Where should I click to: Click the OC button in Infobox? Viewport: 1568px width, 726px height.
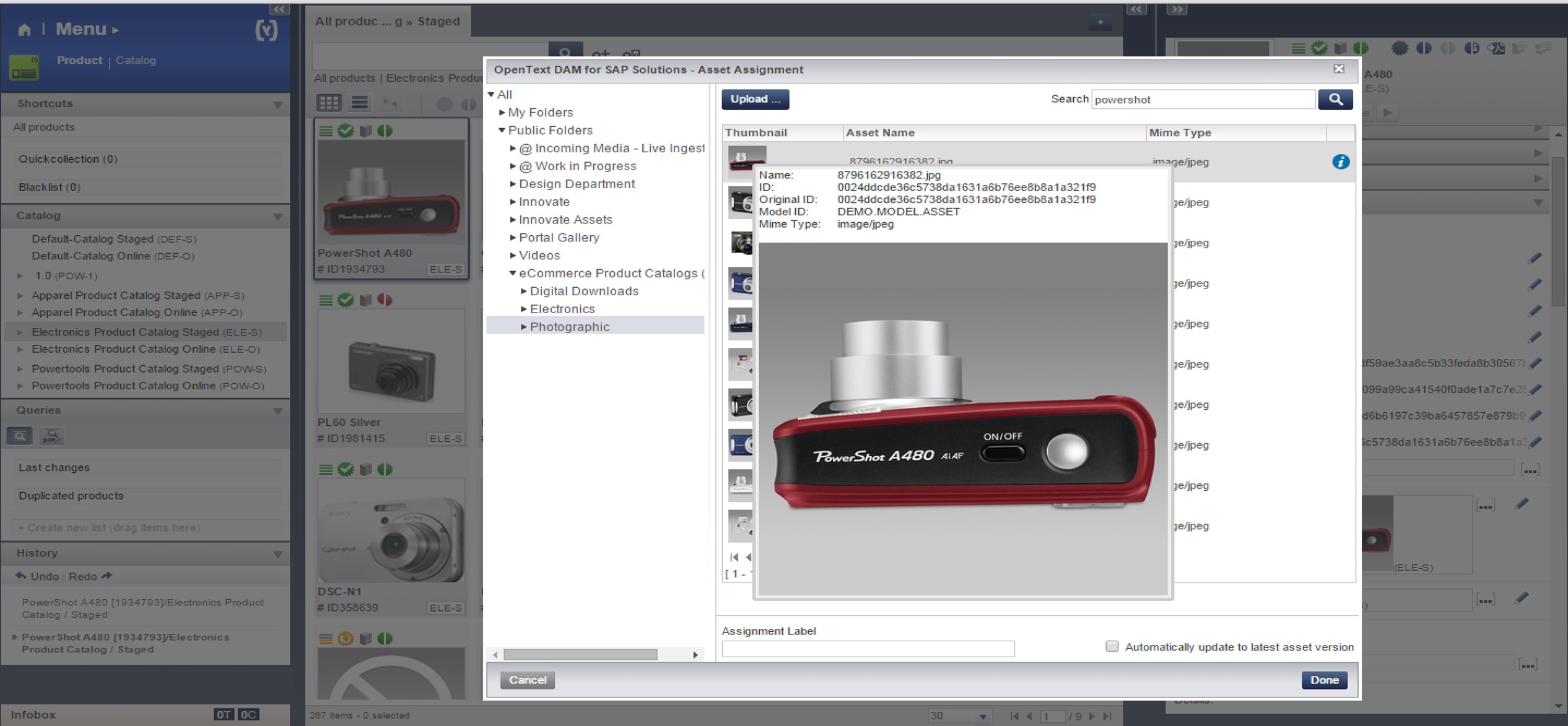pos(248,714)
